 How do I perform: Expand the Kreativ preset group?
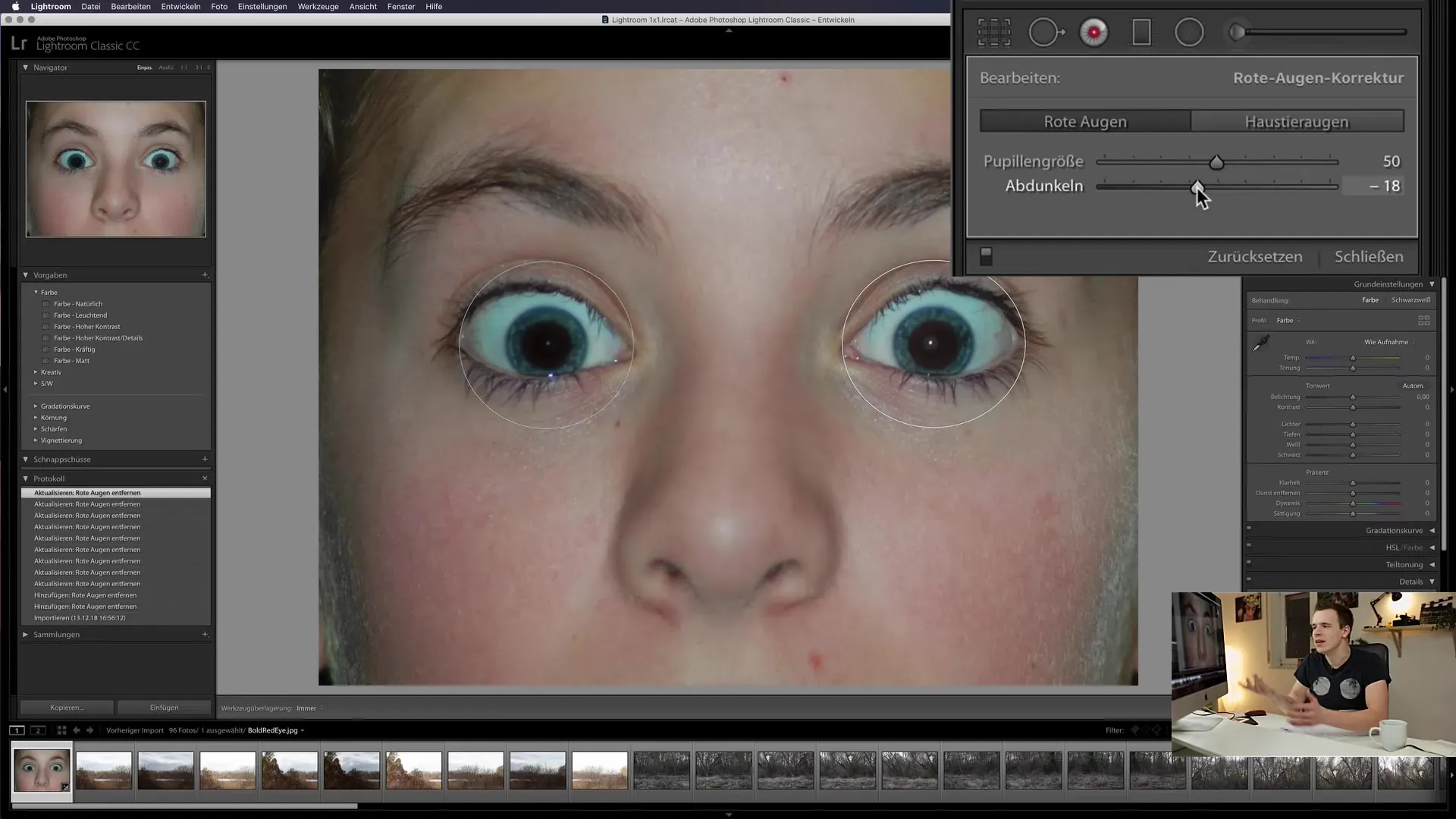[x=36, y=372]
